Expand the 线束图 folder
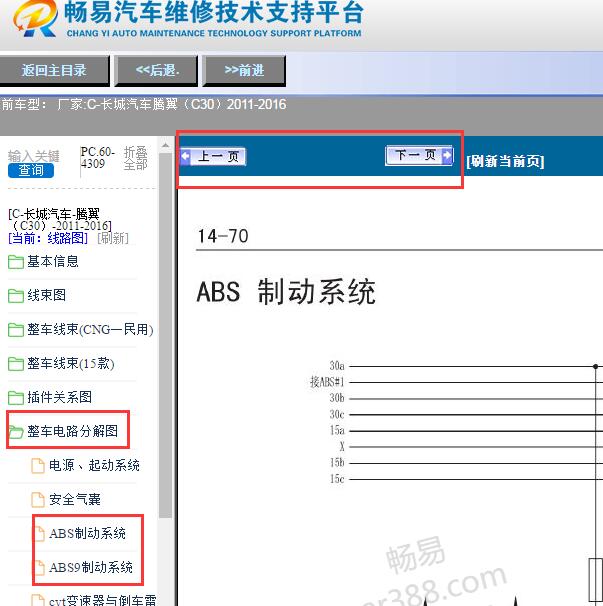The height and width of the screenshot is (606, 603). pos(46,295)
